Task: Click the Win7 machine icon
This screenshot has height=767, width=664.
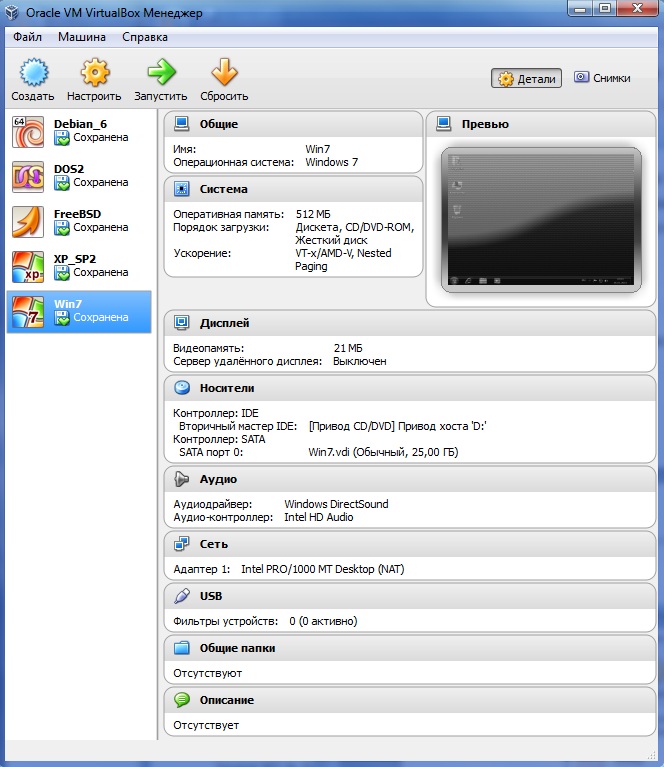Action: pyautogui.click(x=28, y=312)
